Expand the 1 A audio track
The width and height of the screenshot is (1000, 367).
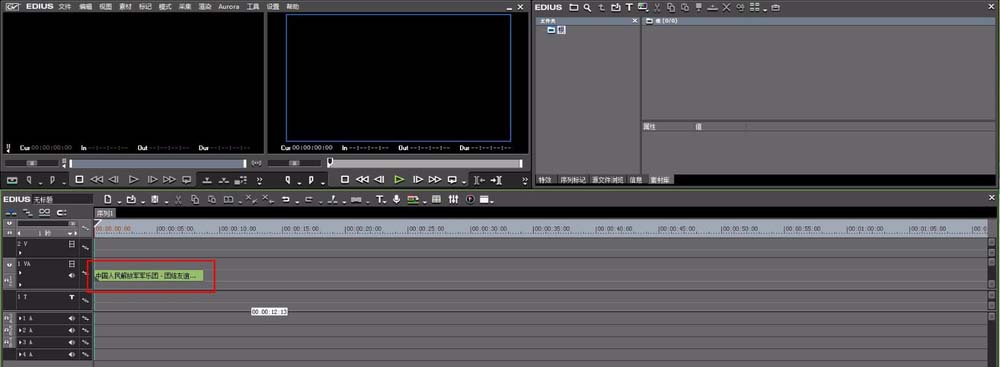click(x=20, y=318)
